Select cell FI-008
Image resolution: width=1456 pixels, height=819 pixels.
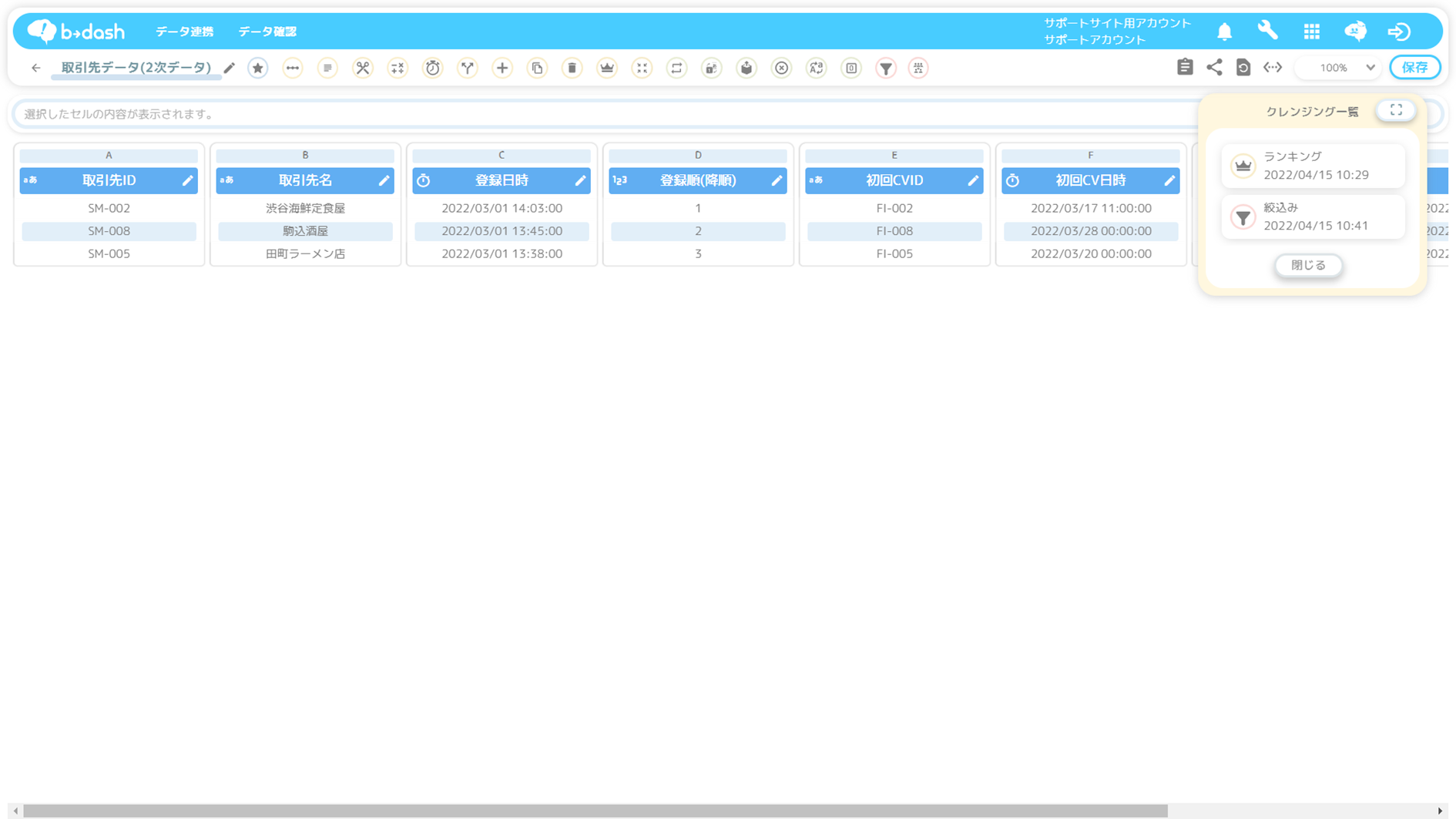pos(894,231)
